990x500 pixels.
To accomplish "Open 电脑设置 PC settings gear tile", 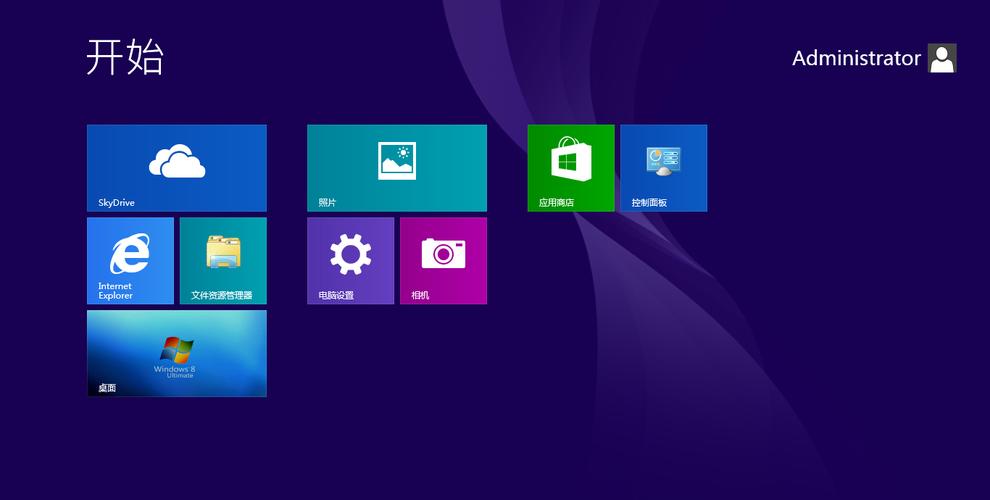I will pos(350,261).
